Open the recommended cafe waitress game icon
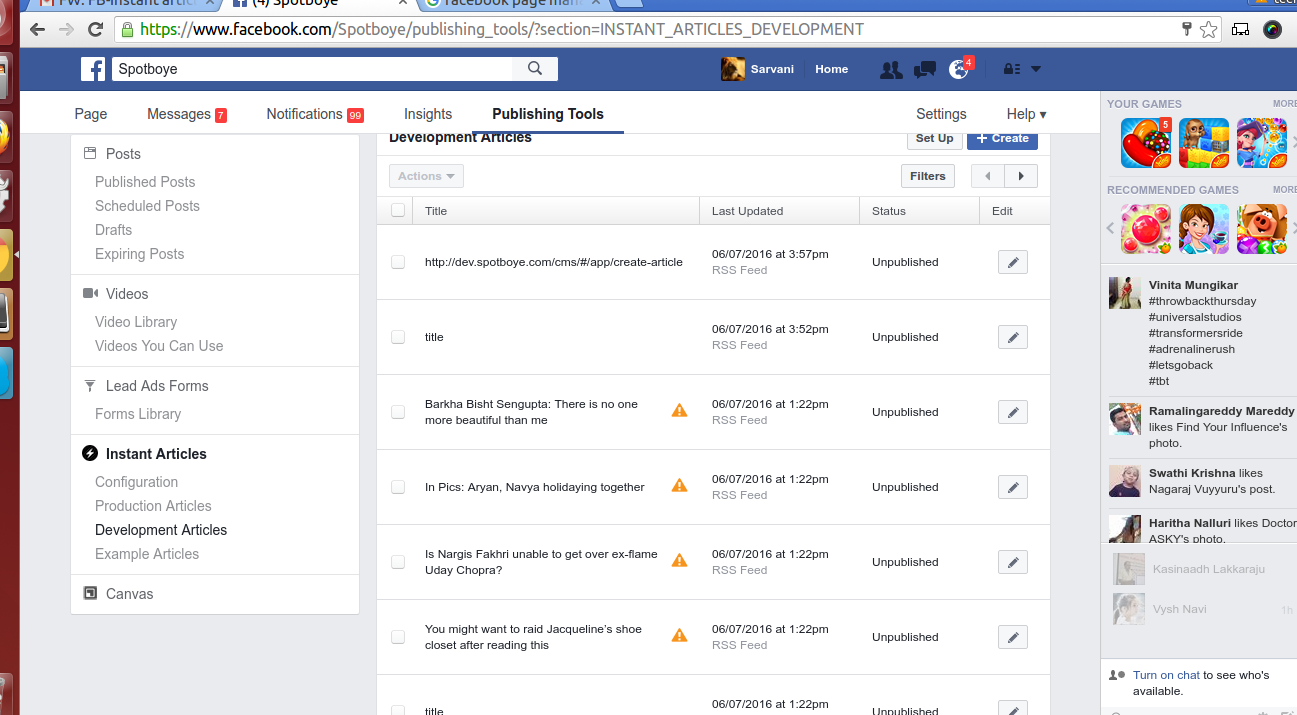 coord(1204,229)
